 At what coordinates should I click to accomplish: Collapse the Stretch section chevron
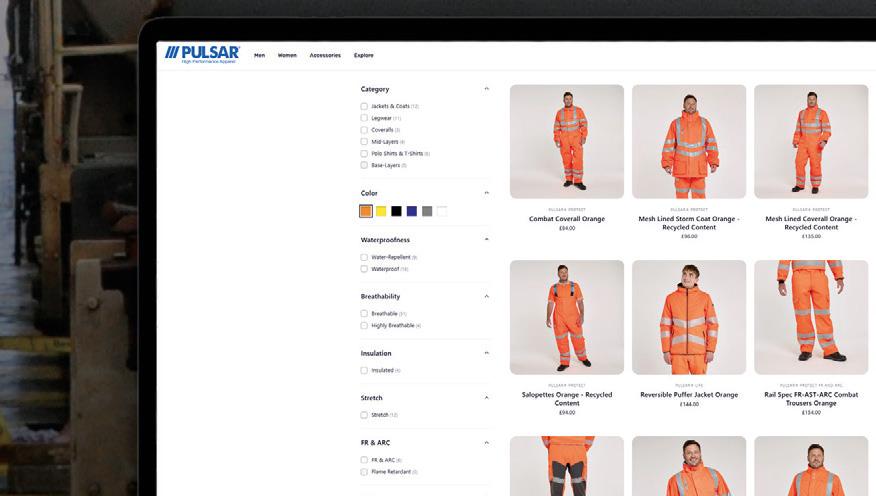click(x=487, y=398)
